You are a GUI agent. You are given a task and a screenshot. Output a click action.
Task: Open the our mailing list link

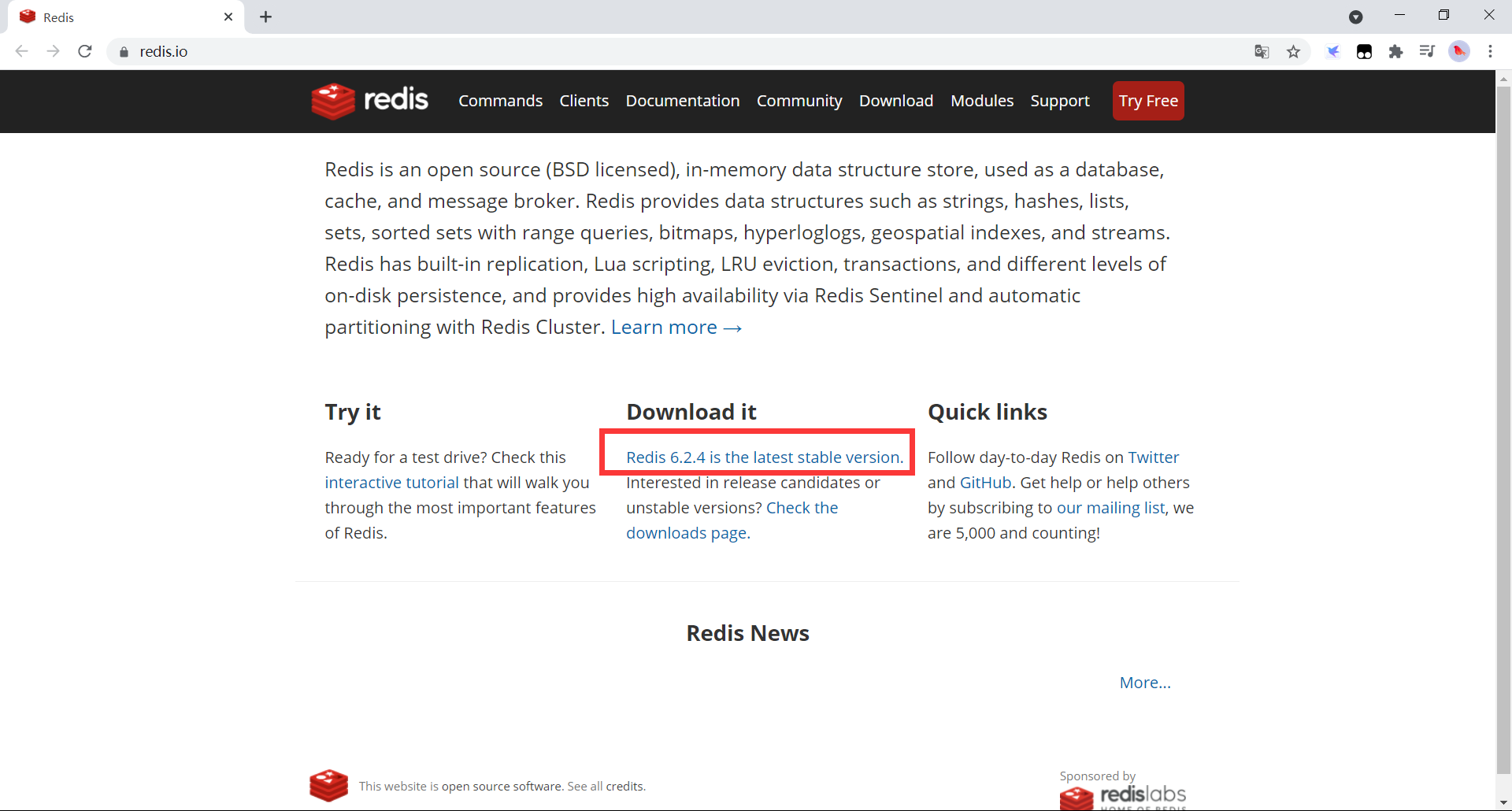pos(1110,508)
